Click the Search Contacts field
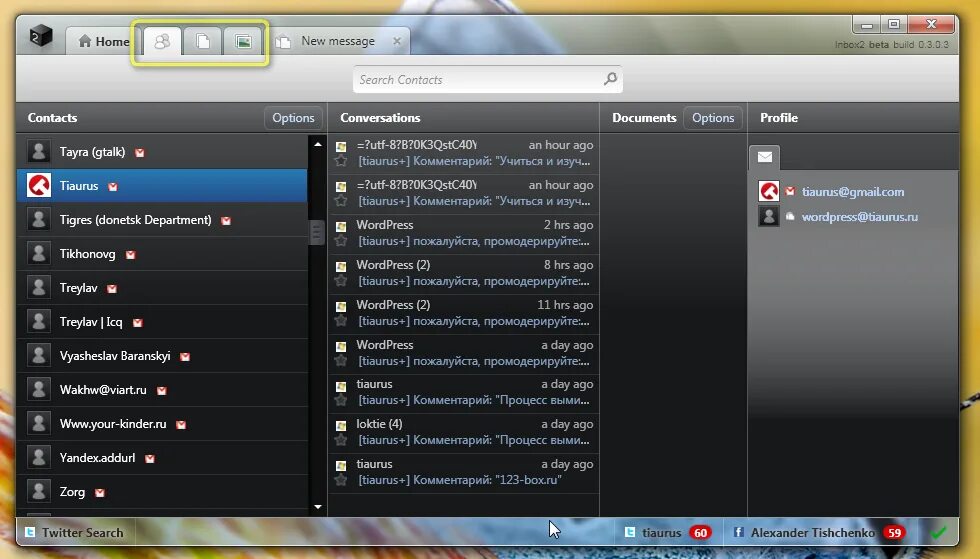 [488, 79]
